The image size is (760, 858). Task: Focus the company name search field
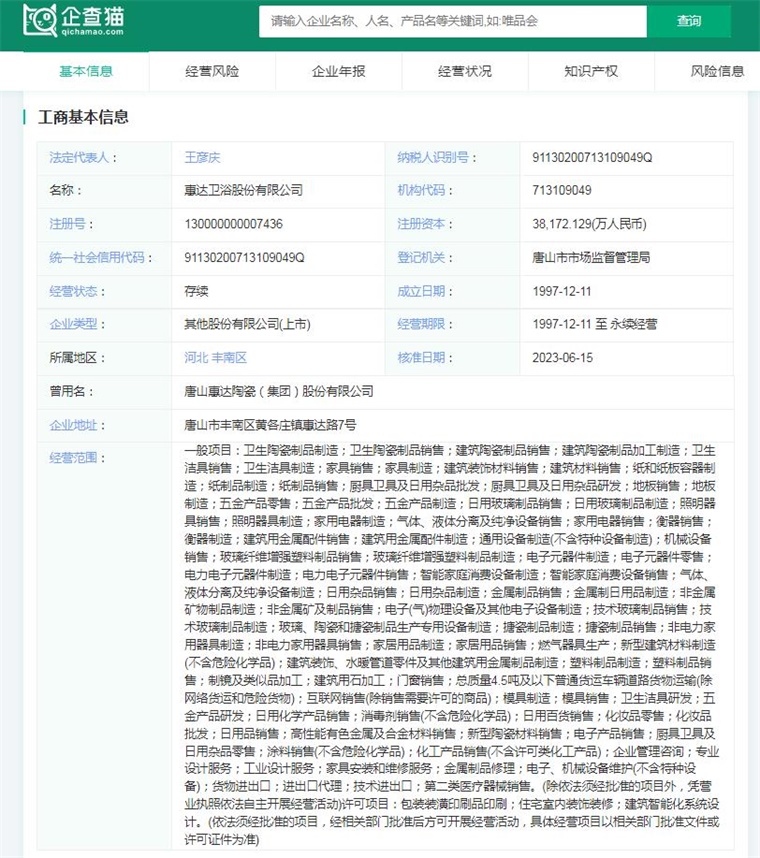[x=452, y=21]
